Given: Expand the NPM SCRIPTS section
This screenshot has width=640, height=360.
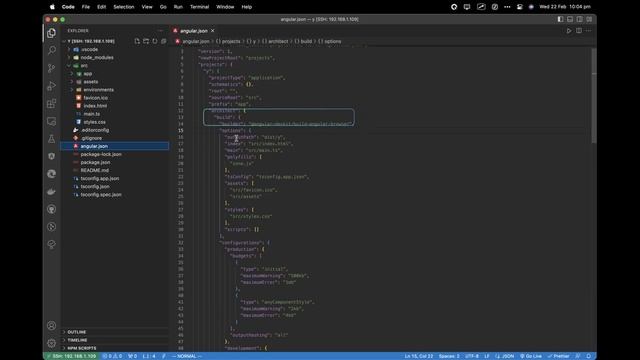Looking at the screenshot, I should 115,348.
